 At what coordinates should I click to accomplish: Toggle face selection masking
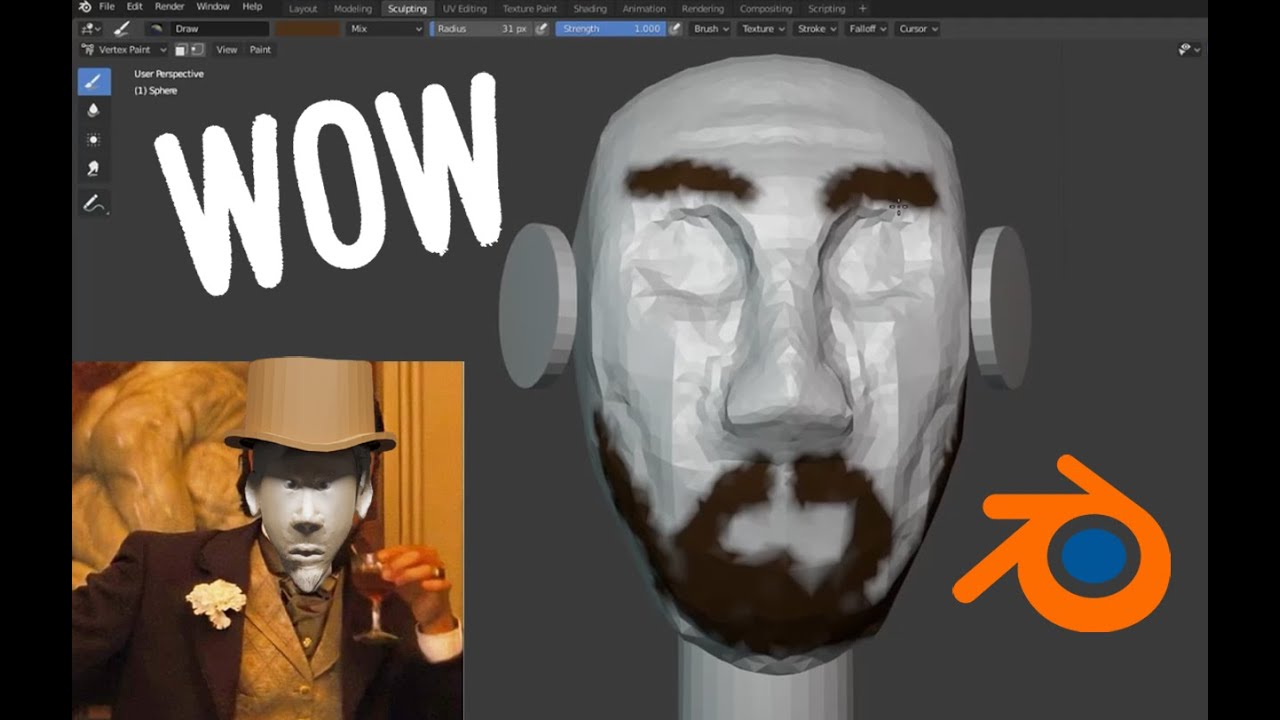click(x=182, y=49)
